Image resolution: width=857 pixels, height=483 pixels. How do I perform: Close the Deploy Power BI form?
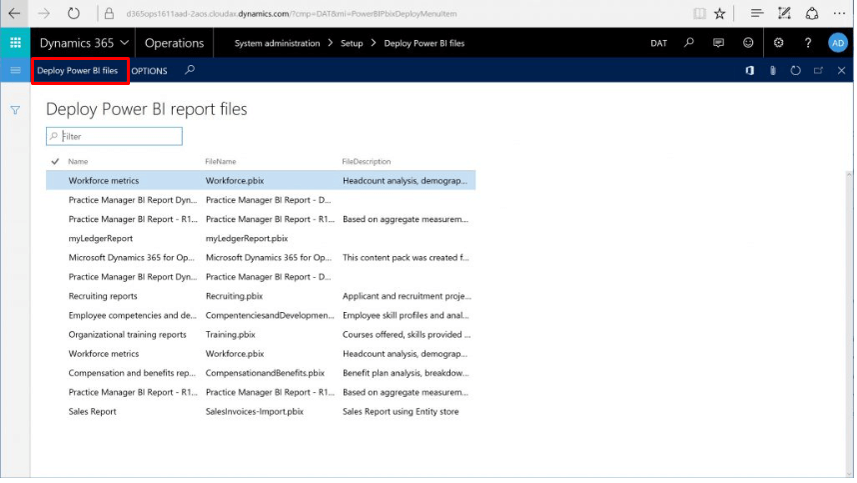click(x=841, y=70)
